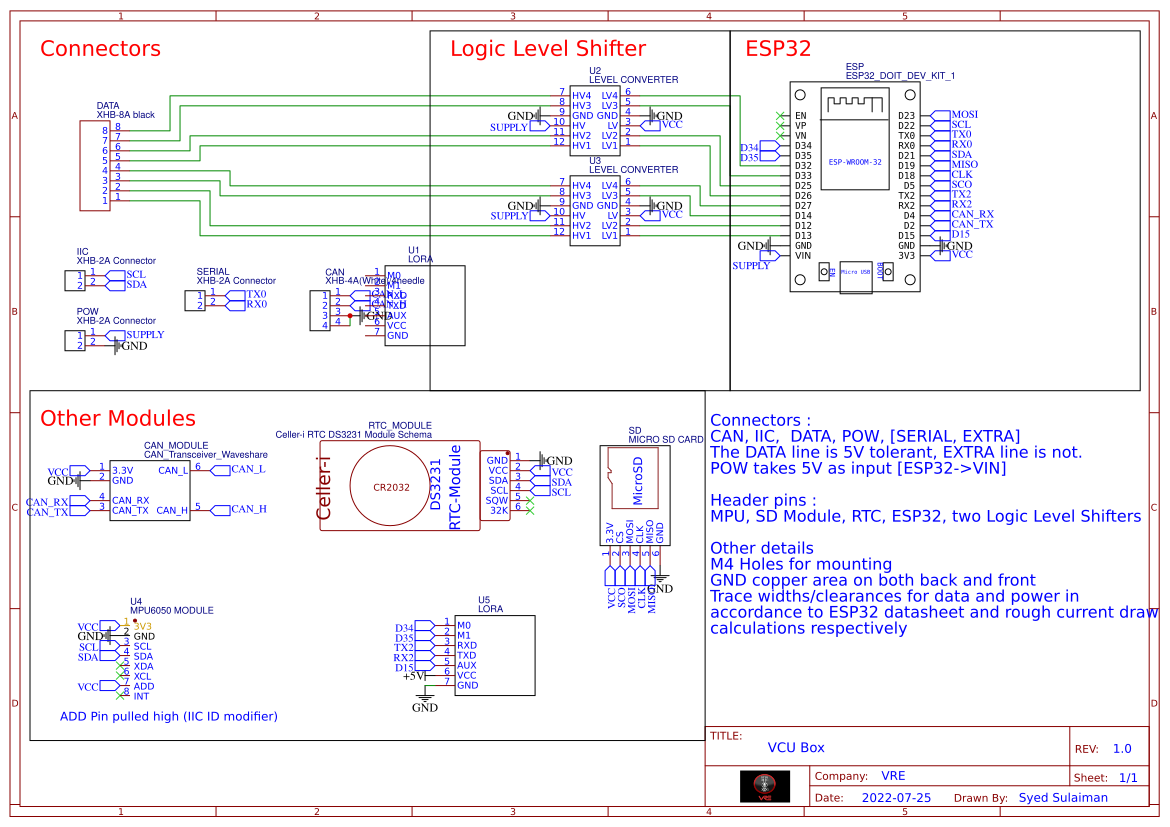Select the ESP-WROOM-32 chip graphic
The image size is (1170, 827).
click(x=855, y=138)
